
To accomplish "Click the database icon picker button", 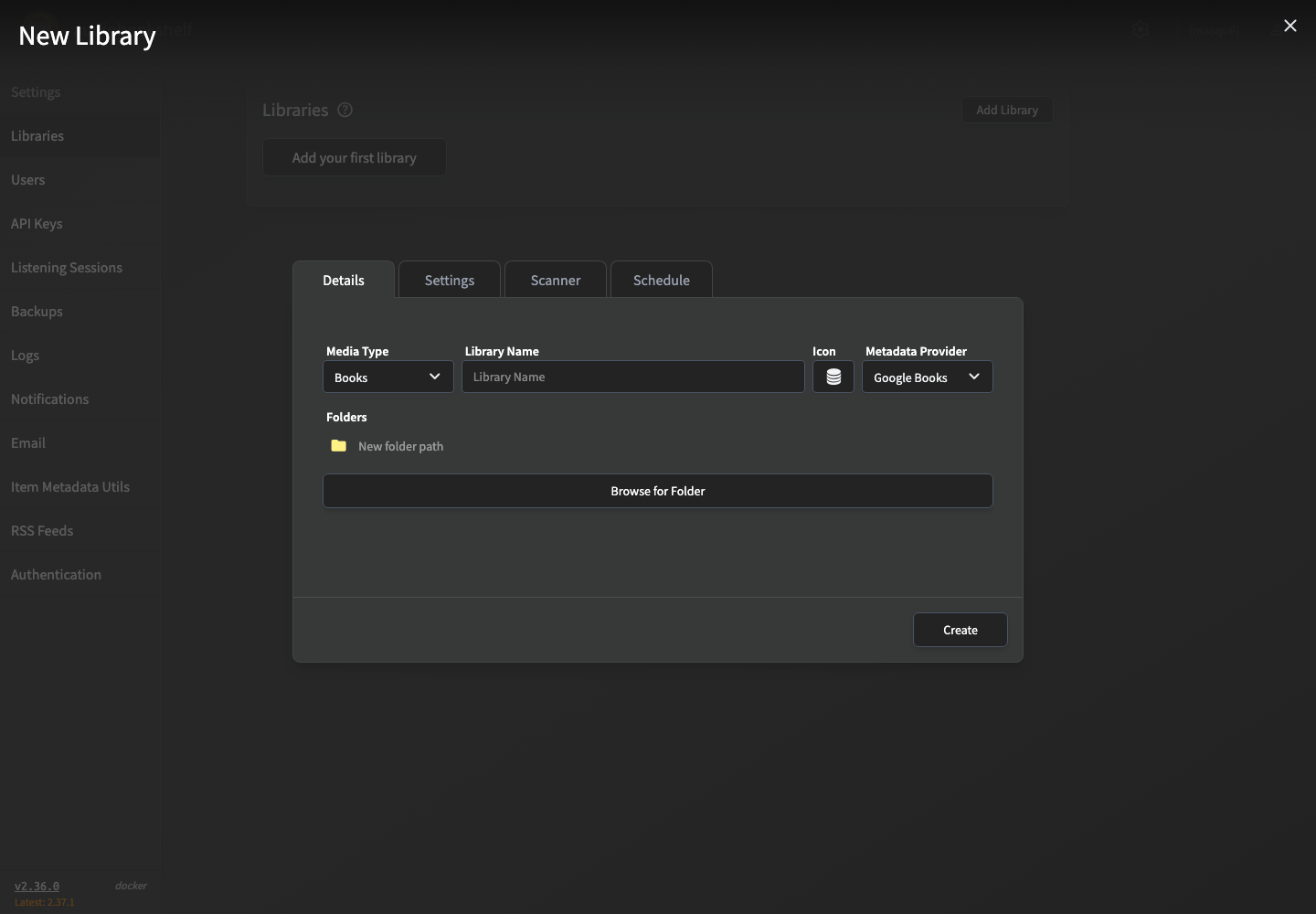I will click(x=833, y=377).
